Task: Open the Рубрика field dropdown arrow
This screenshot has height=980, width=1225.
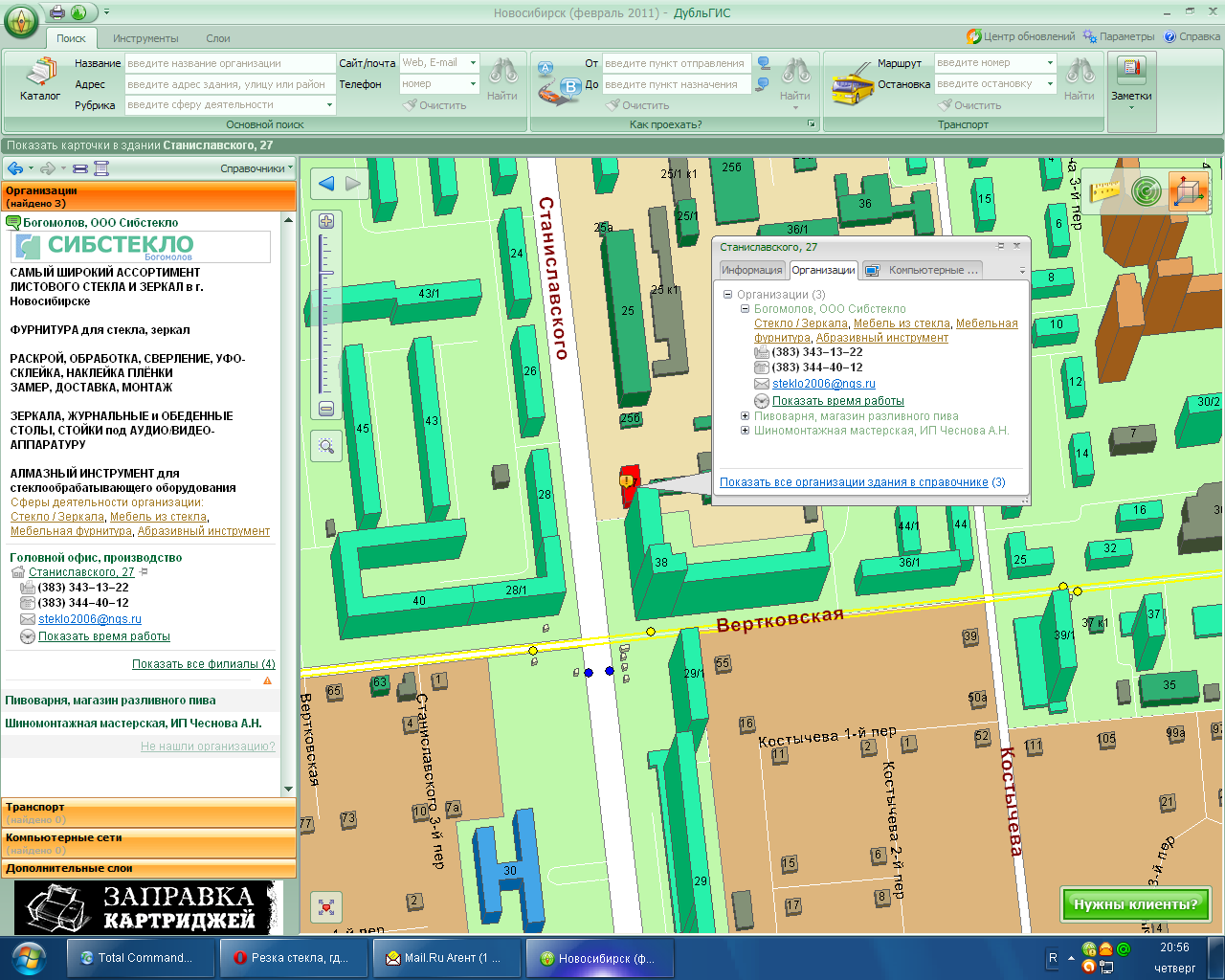Action: (x=329, y=105)
